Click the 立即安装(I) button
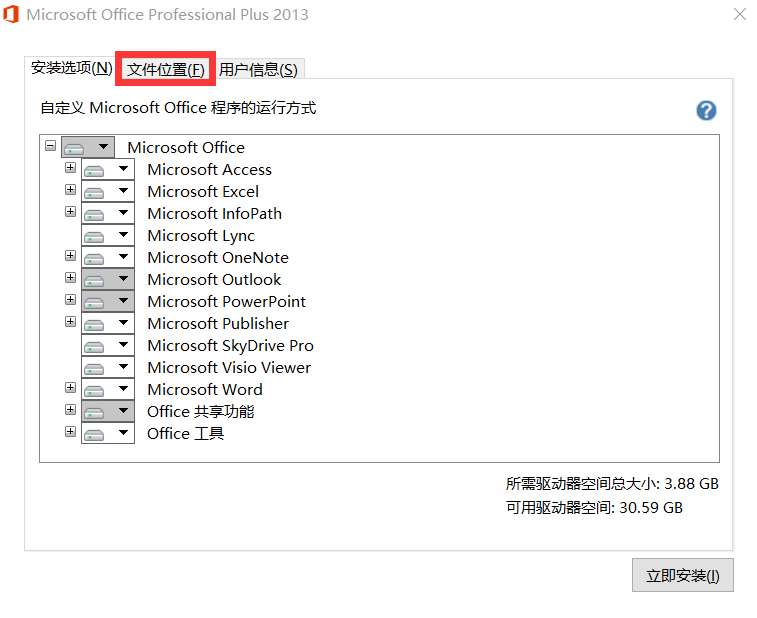This screenshot has width=757, height=618. pyautogui.click(x=683, y=575)
